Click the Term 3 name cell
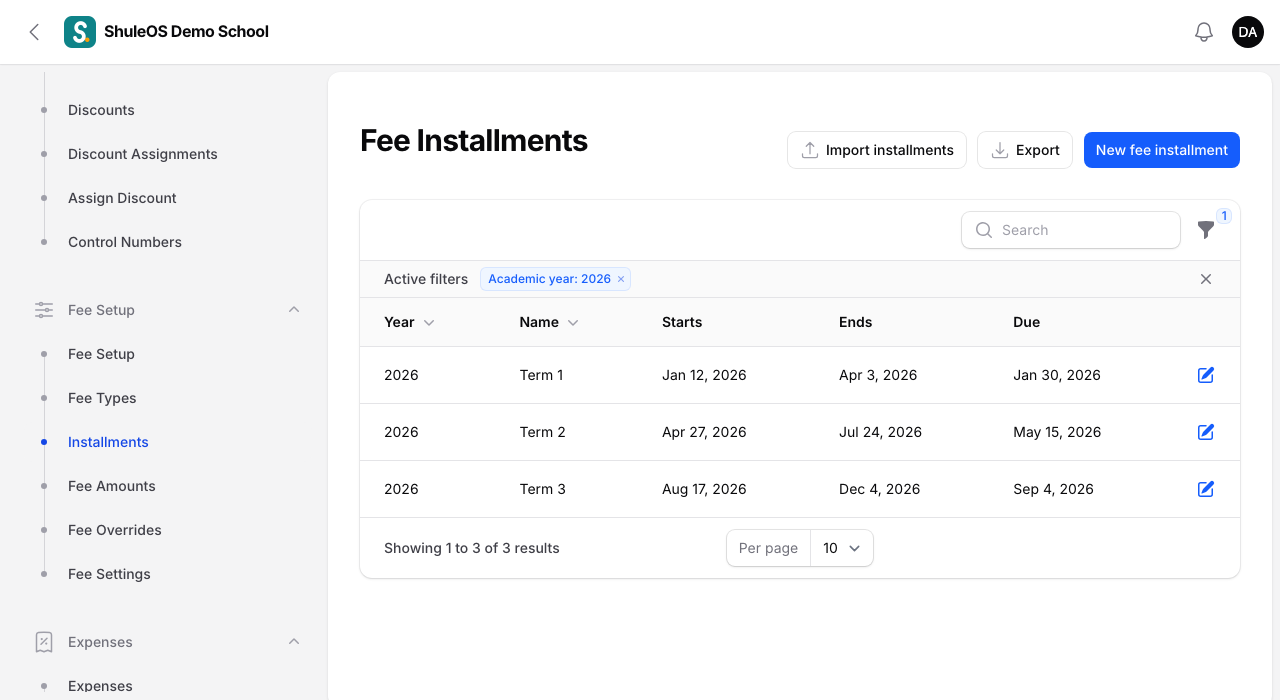The width and height of the screenshot is (1280, 700). 543,489
